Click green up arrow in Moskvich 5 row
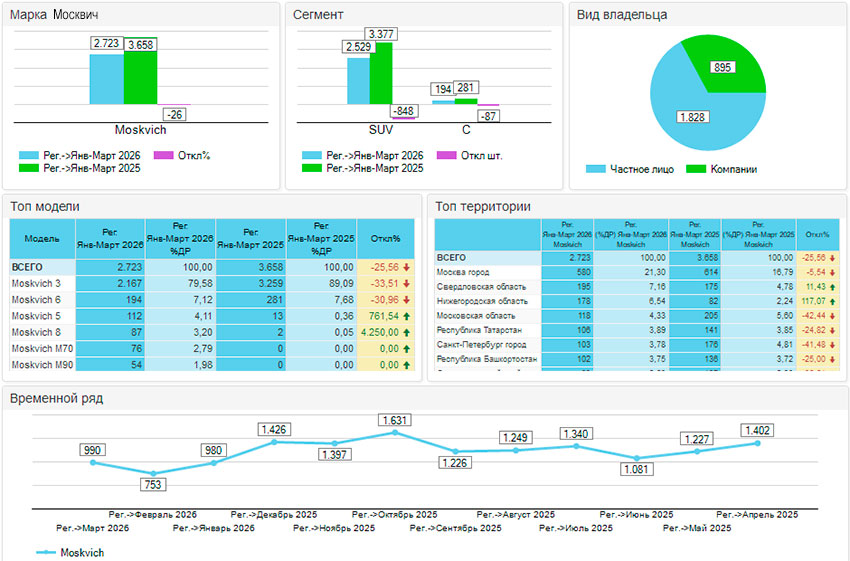850x561 pixels. pyautogui.click(x=407, y=316)
